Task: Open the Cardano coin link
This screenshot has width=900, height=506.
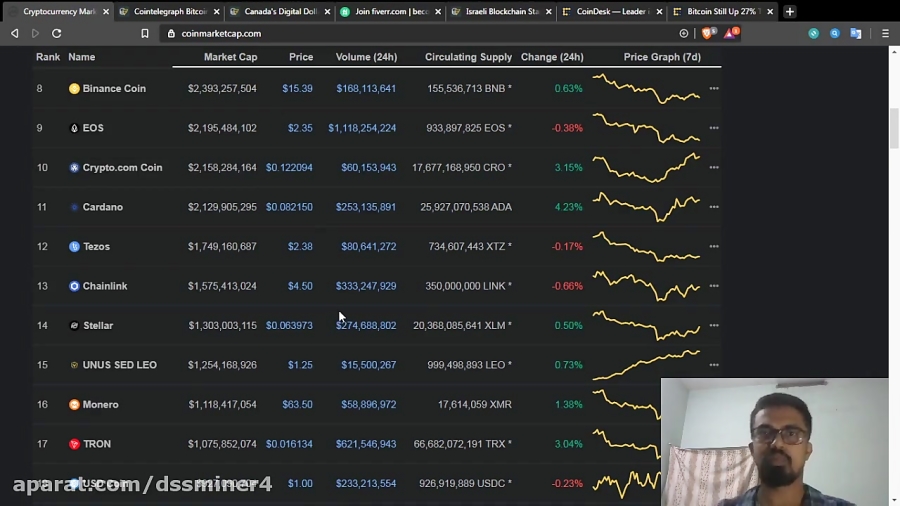Action: point(103,207)
